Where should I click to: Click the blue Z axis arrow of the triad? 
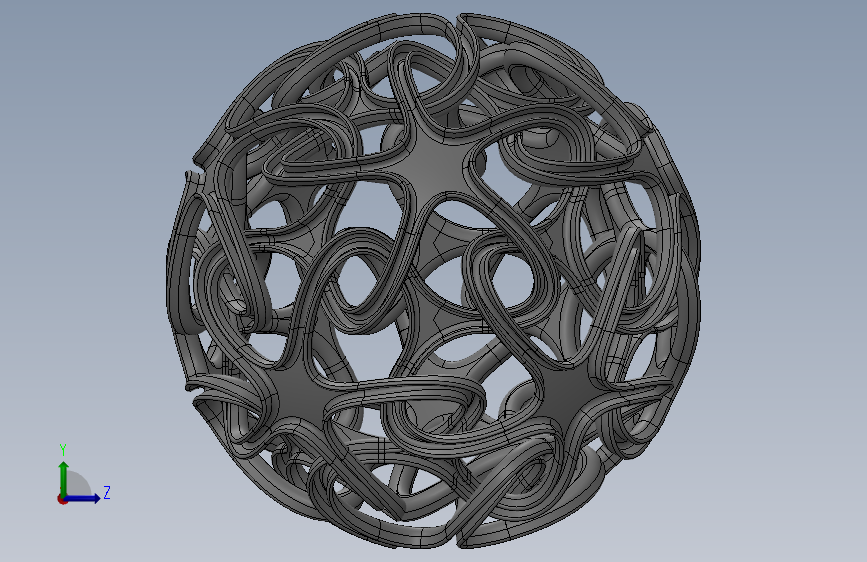coord(83,498)
